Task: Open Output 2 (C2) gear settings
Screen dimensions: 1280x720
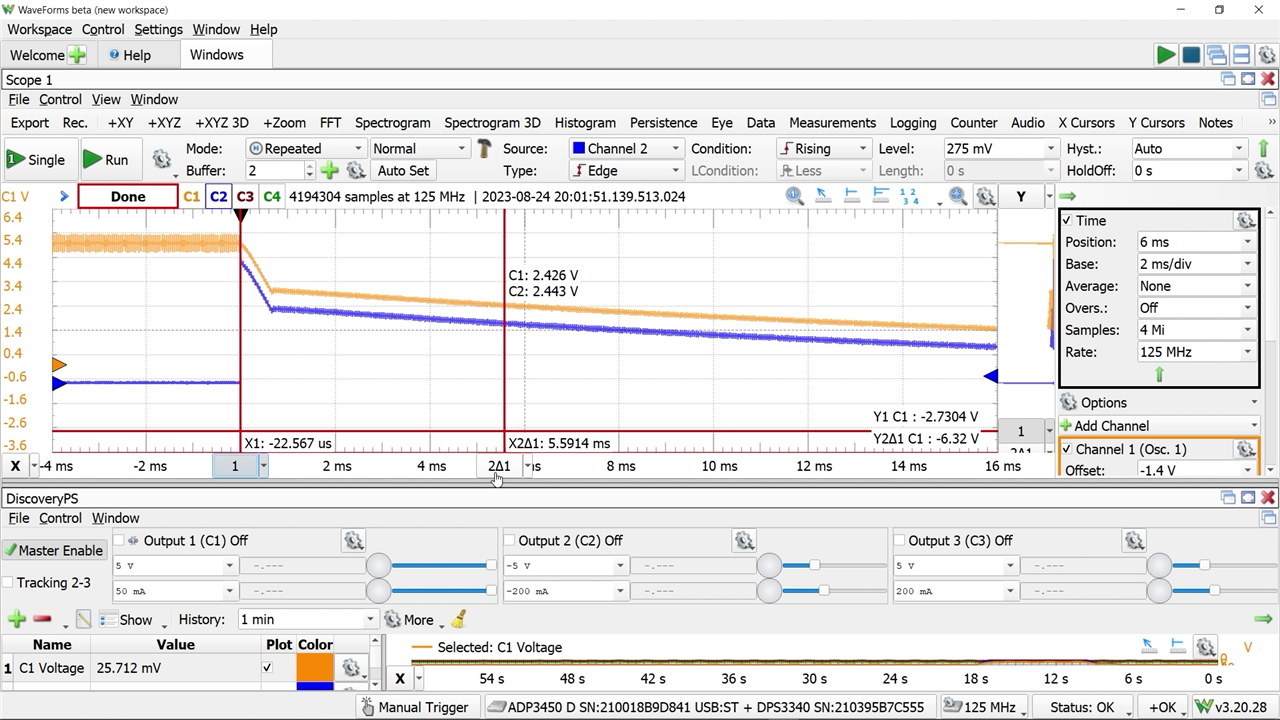Action: (744, 541)
